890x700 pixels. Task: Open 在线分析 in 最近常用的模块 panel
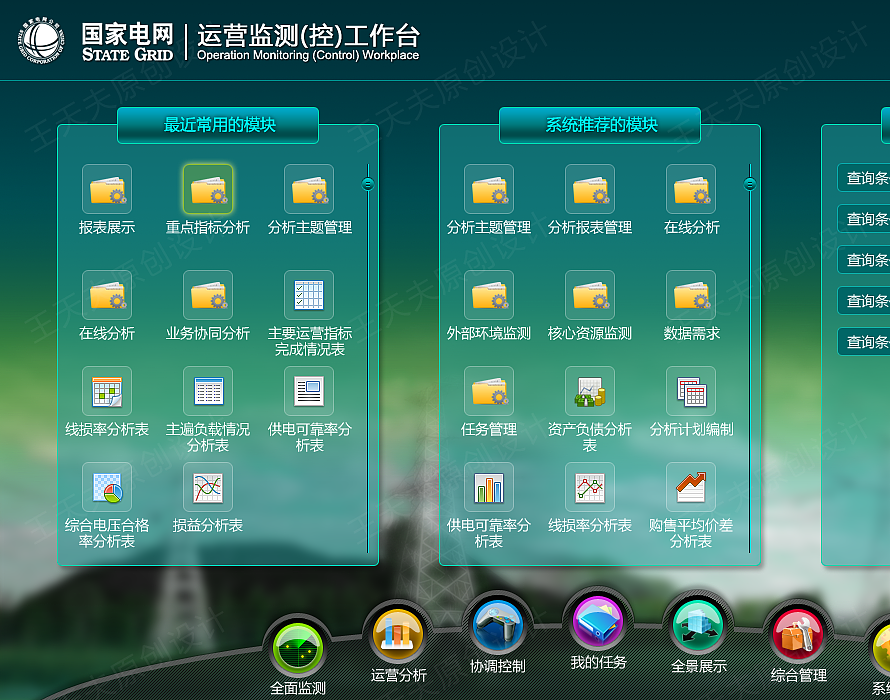click(x=107, y=295)
